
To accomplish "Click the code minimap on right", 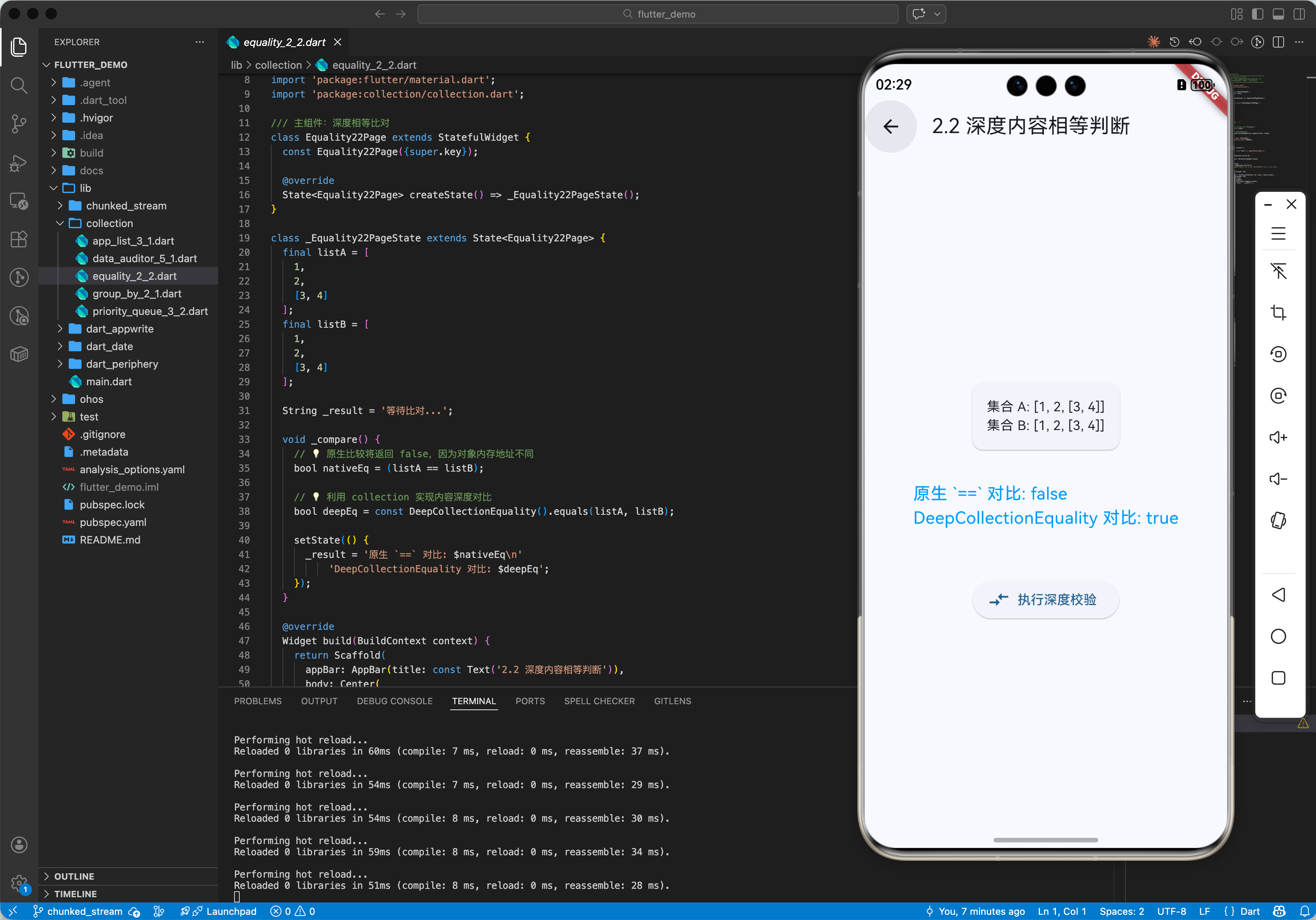I will (x=1255, y=132).
